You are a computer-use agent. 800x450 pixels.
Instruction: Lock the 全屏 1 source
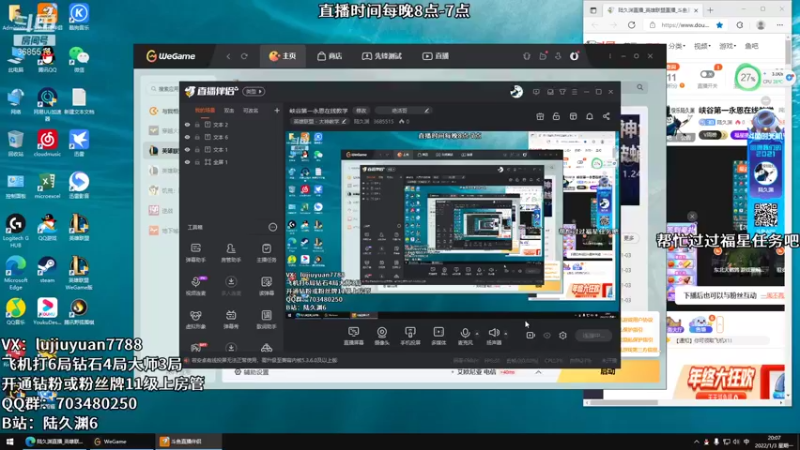click(197, 162)
